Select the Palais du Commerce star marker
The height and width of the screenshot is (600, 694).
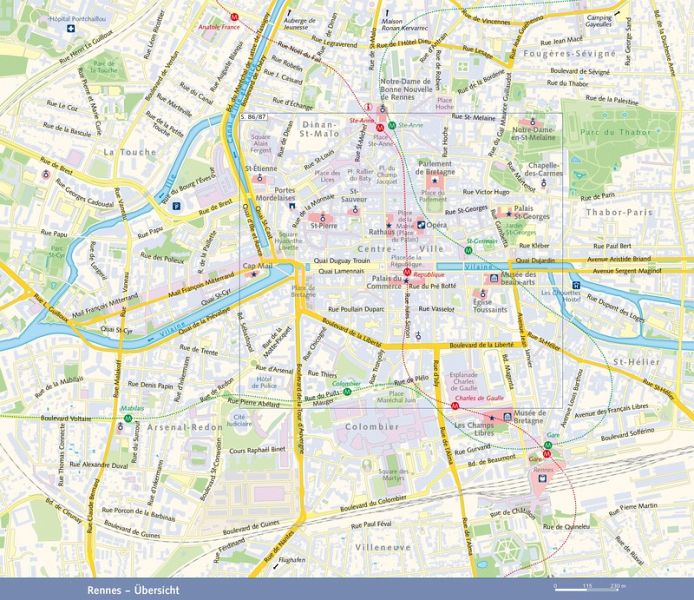[406, 281]
